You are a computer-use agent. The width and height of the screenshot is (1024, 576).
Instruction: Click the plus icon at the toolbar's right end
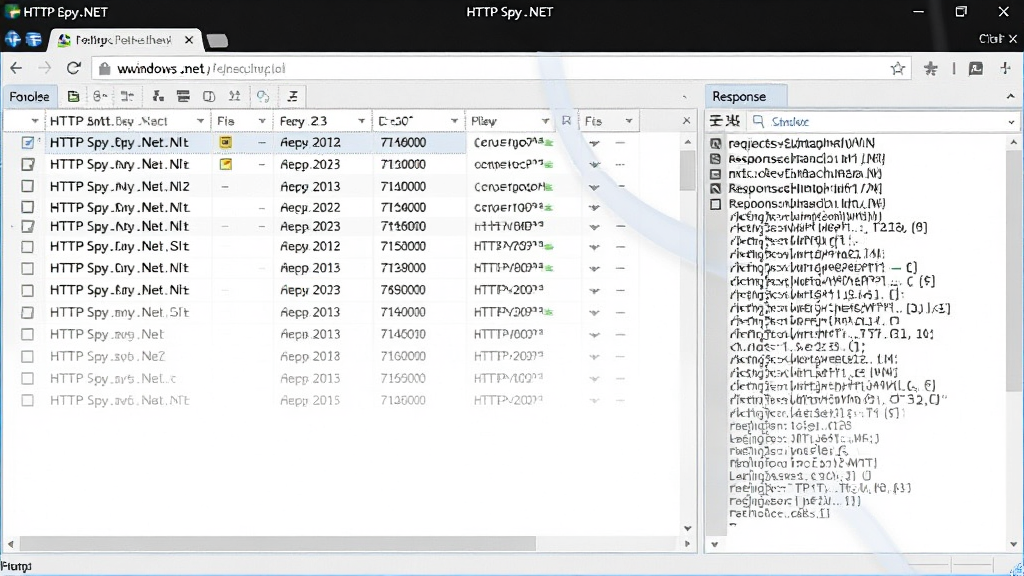click(1005, 68)
